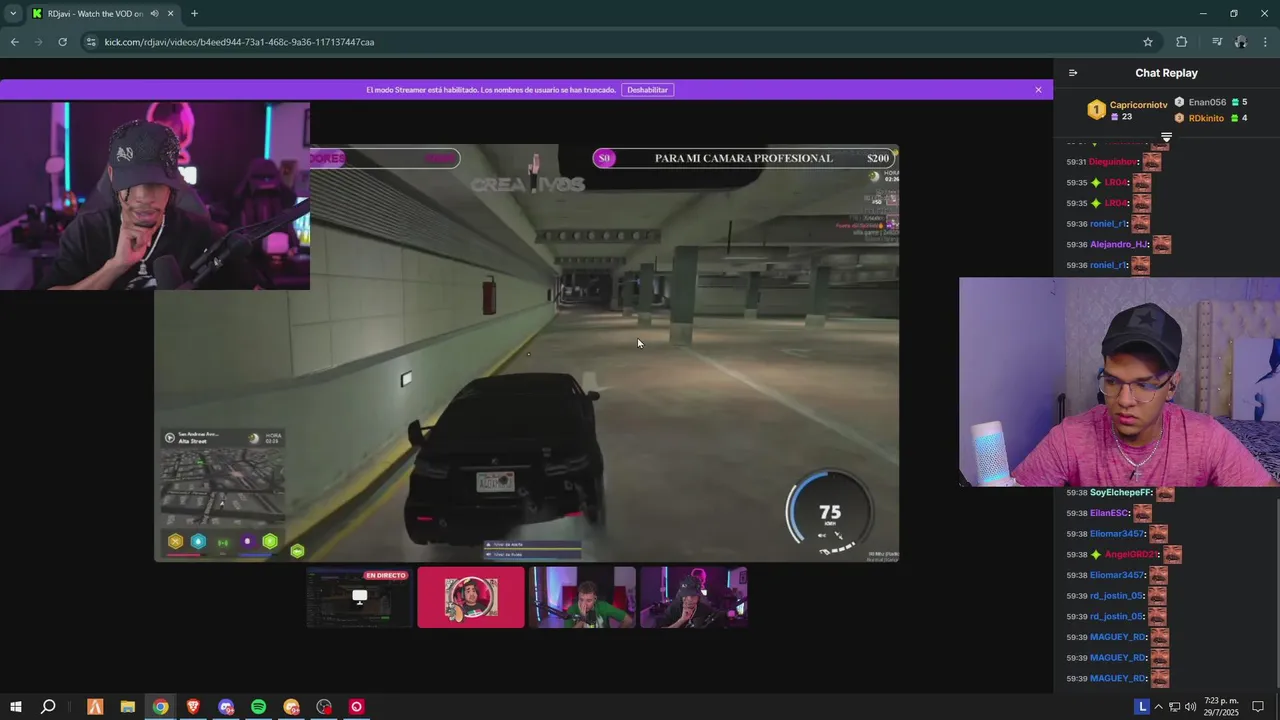Close the RDjavi browser tab

tap(170, 14)
